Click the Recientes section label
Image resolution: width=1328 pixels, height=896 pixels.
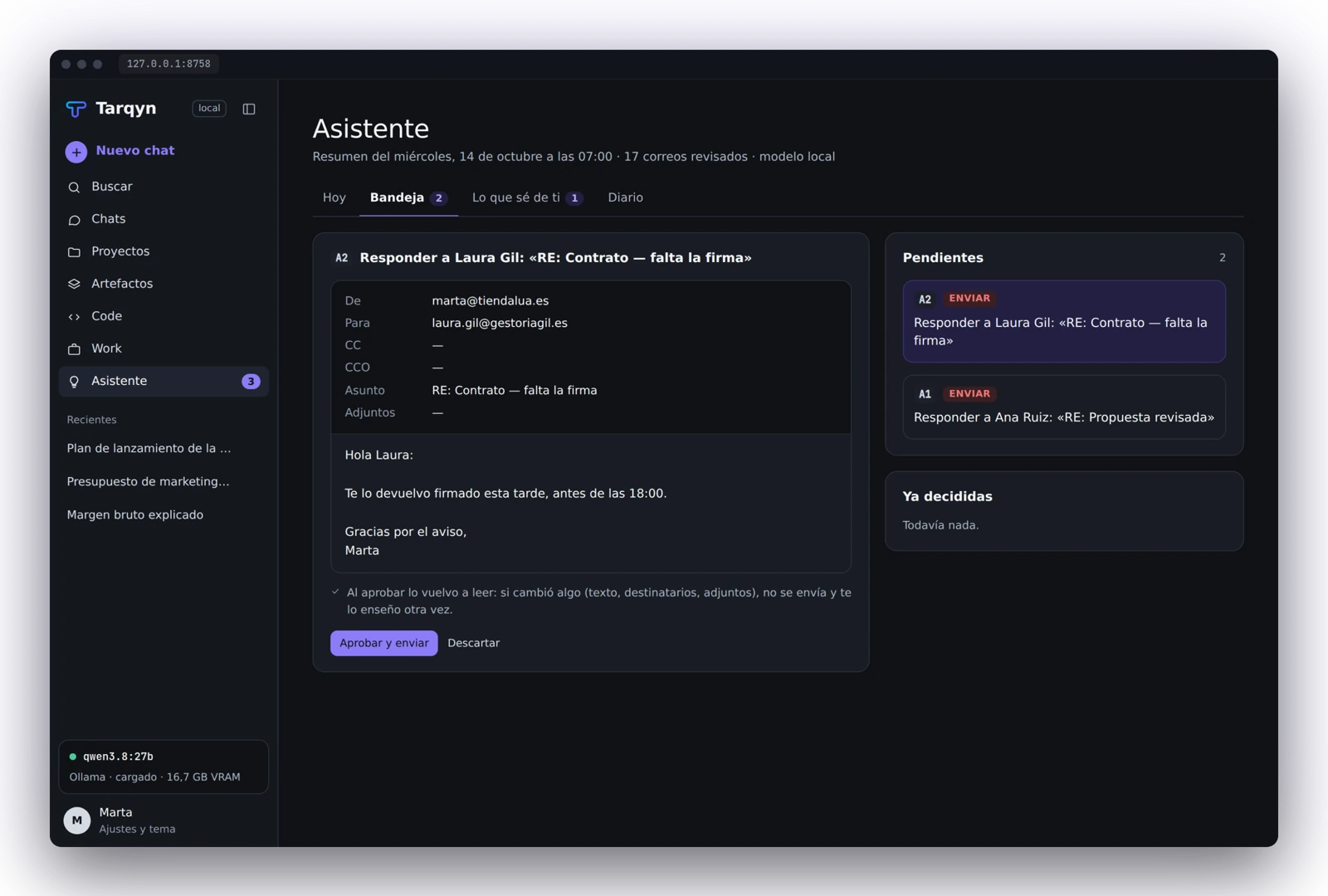click(91, 420)
